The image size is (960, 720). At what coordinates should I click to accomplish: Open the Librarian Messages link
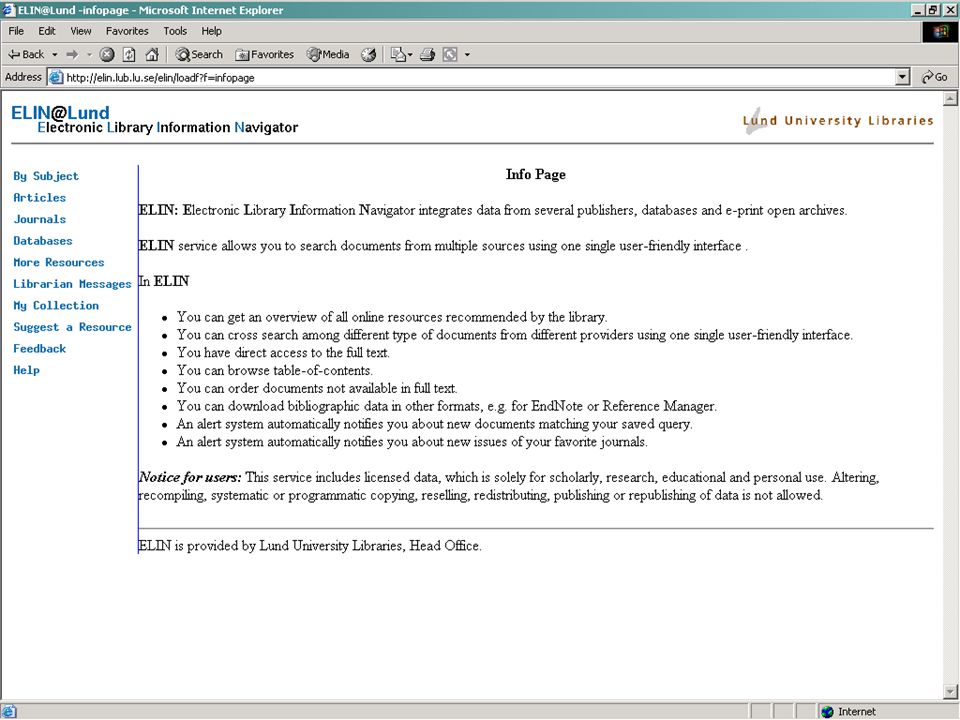[72, 284]
